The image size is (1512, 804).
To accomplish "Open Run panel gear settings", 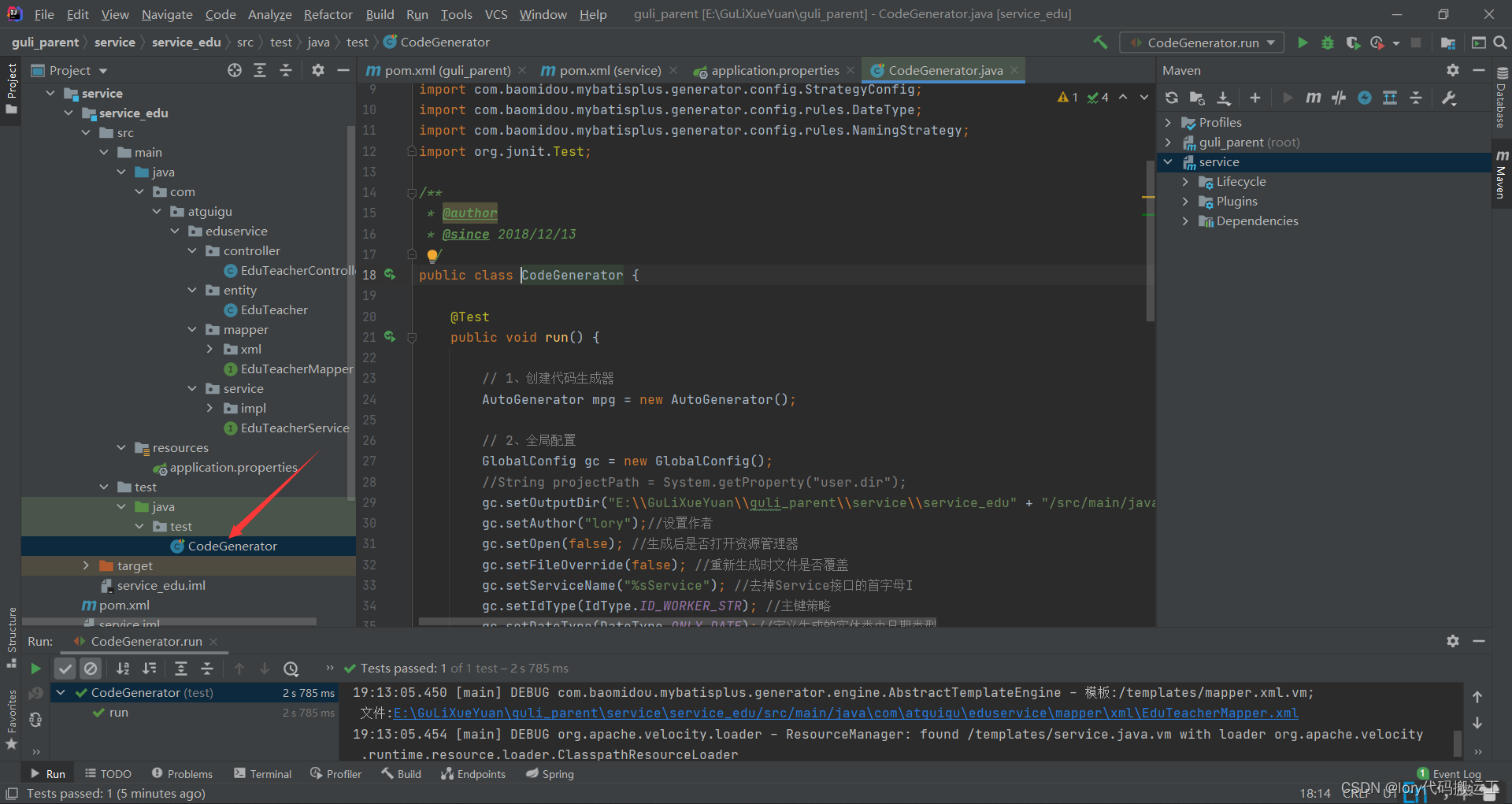I will [1453, 641].
